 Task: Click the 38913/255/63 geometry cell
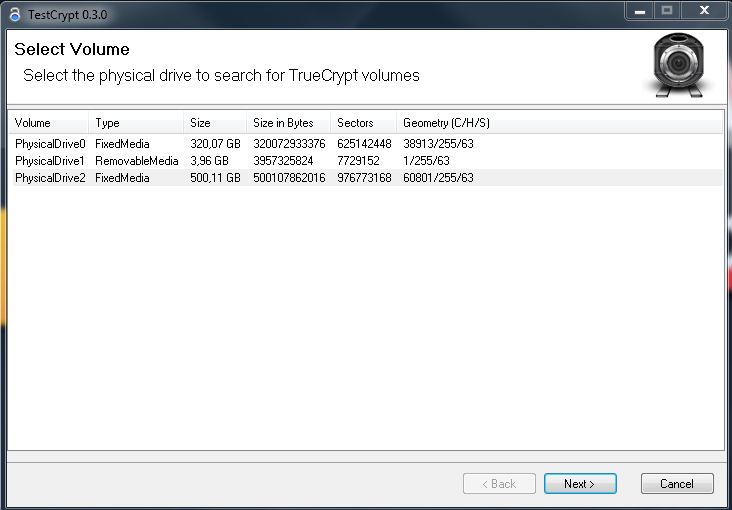(x=438, y=143)
